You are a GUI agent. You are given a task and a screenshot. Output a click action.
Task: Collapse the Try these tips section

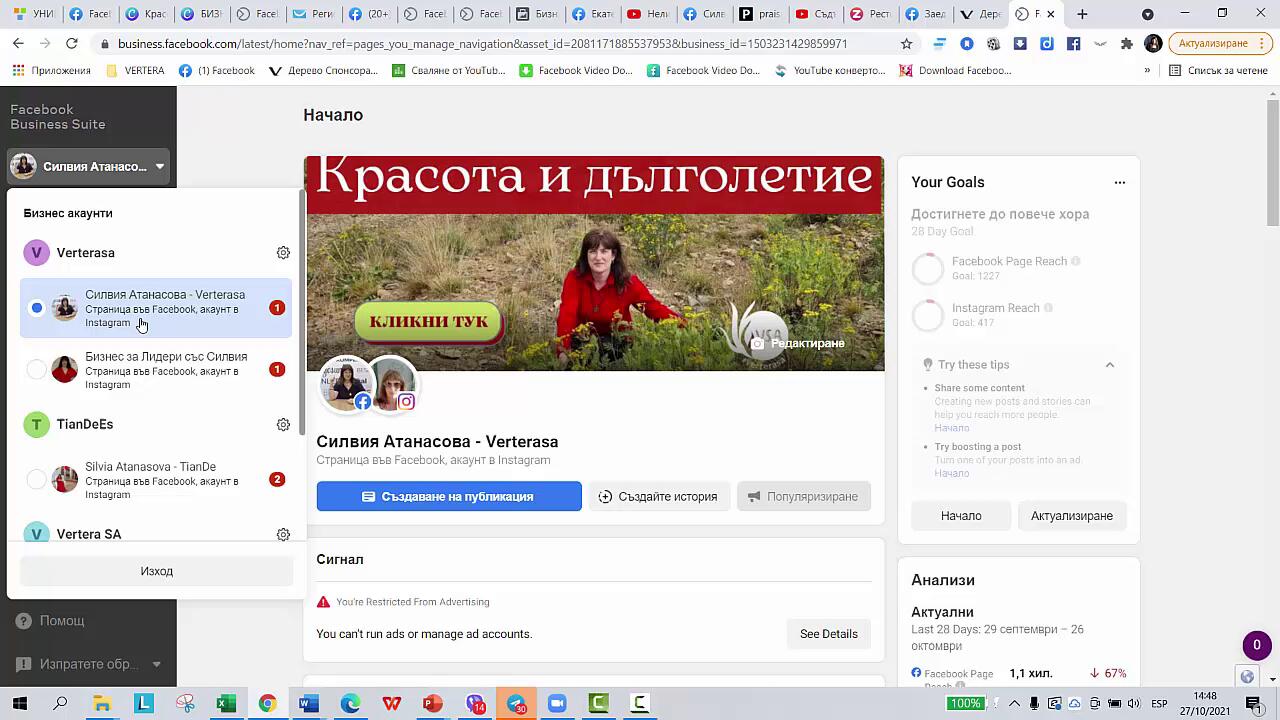[1109, 365]
